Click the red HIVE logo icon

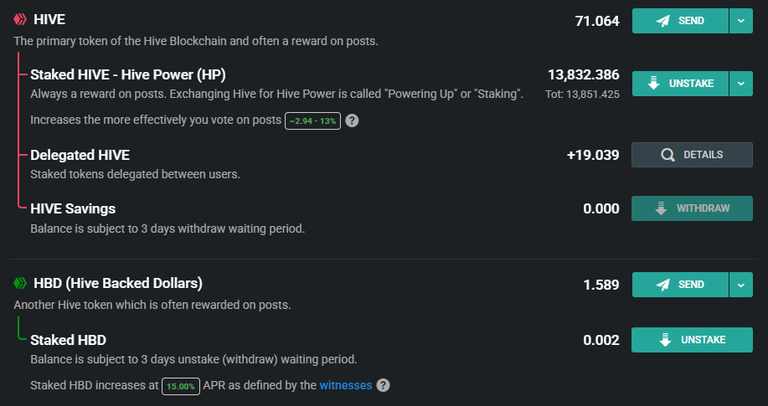click(20, 20)
